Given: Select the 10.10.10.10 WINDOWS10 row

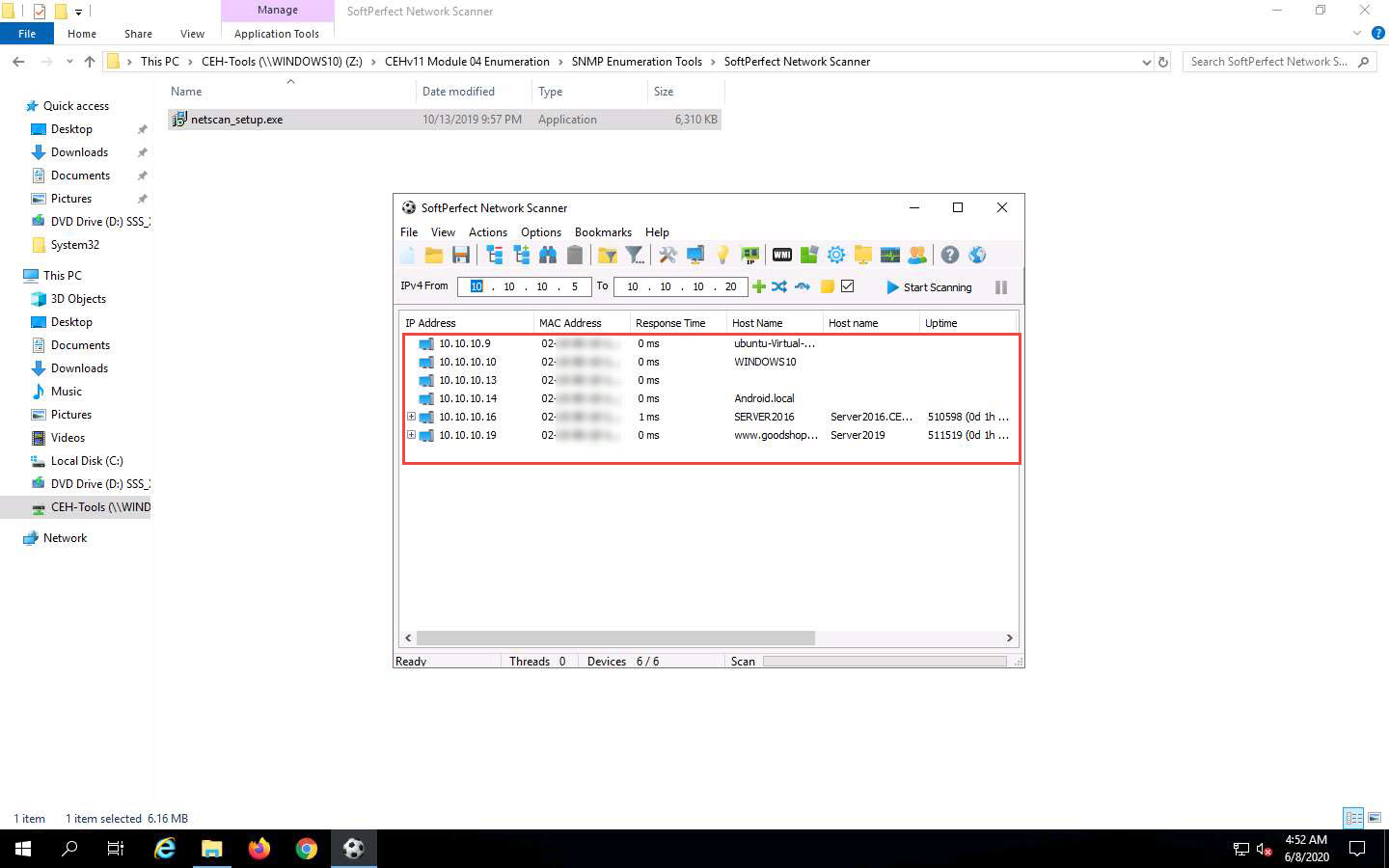Looking at the screenshot, I should point(711,362).
